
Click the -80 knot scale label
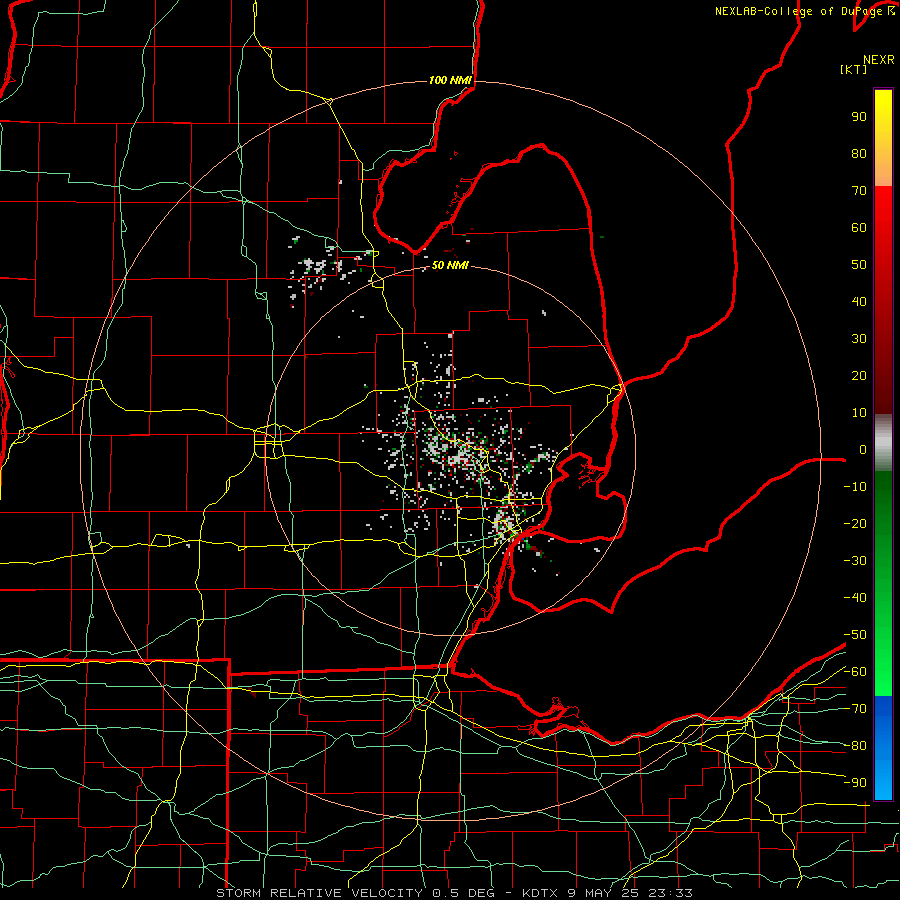(x=855, y=746)
